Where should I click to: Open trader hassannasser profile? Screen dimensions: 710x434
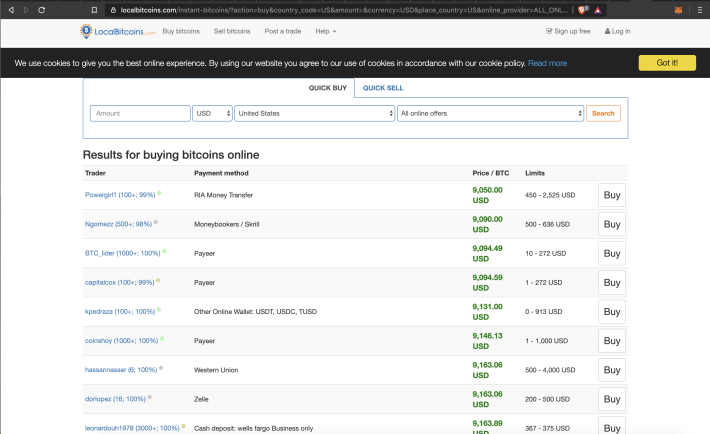tap(121, 370)
